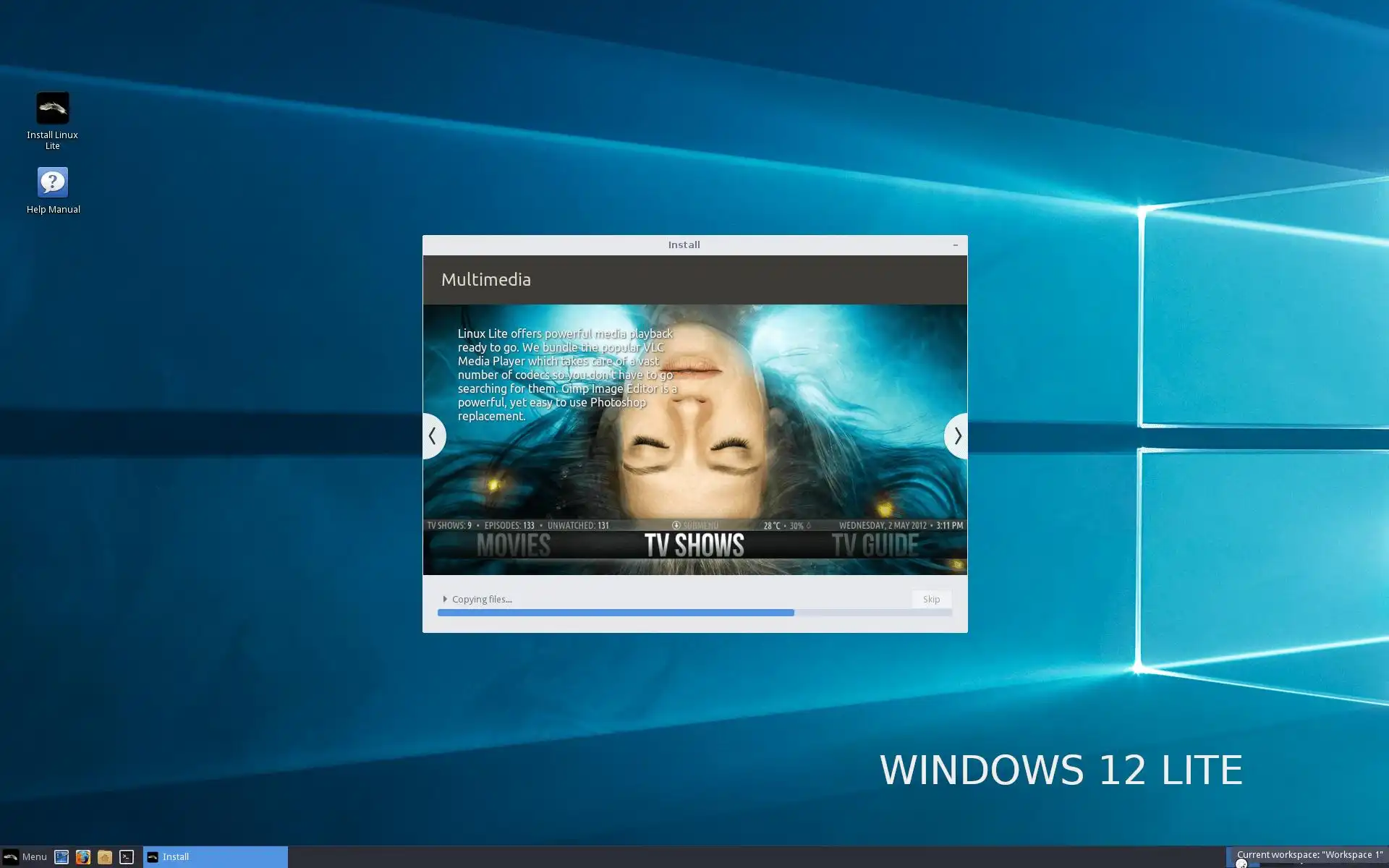Click the previous slide arrow
Image resolution: width=1389 pixels, height=868 pixels.
433,435
